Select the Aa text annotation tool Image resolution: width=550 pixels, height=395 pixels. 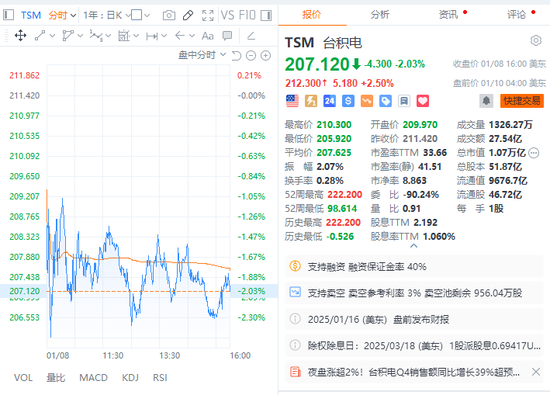pyautogui.click(x=208, y=36)
